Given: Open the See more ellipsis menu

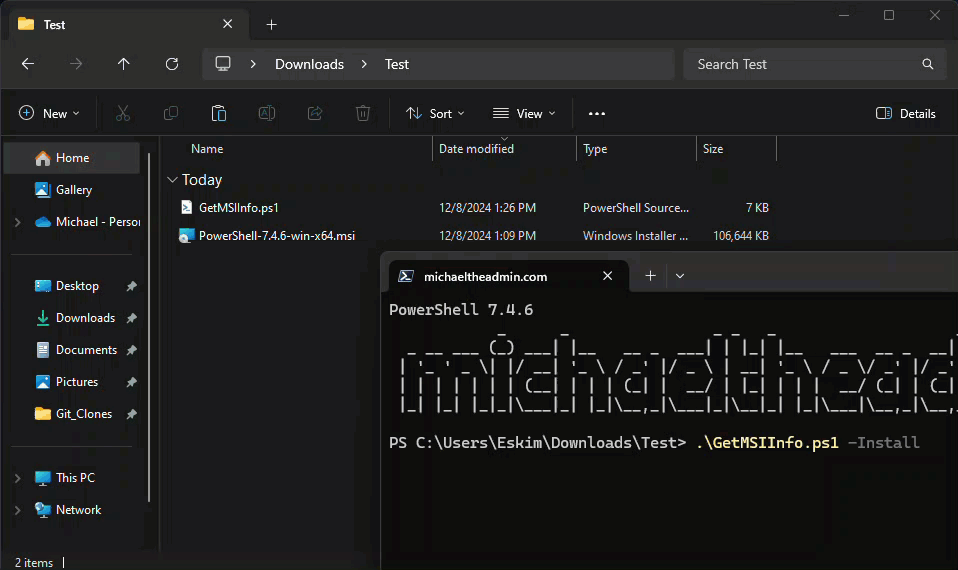Looking at the screenshot, I should pos(597,114).
